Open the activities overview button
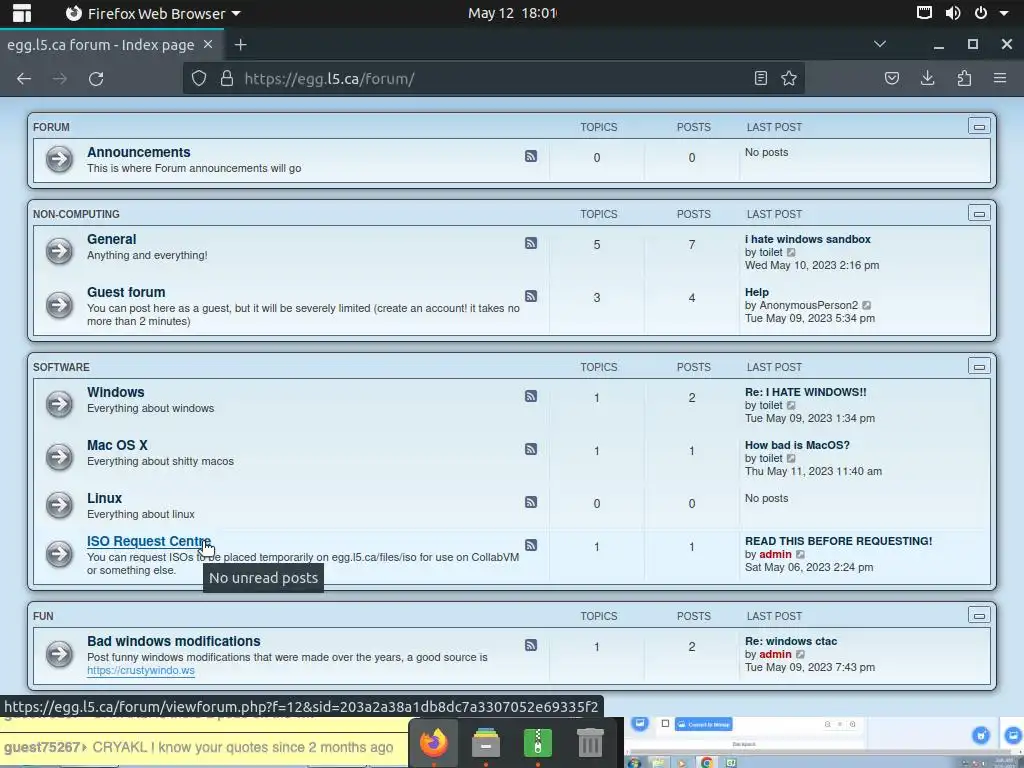The width and height of the screenshot is (1024, 768). tap(22, 13)
